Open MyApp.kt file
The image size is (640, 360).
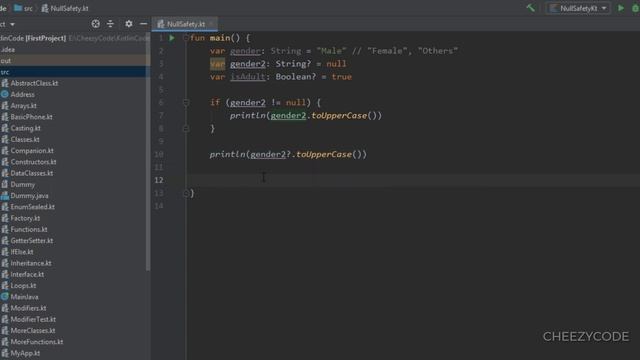click(25, 353)
